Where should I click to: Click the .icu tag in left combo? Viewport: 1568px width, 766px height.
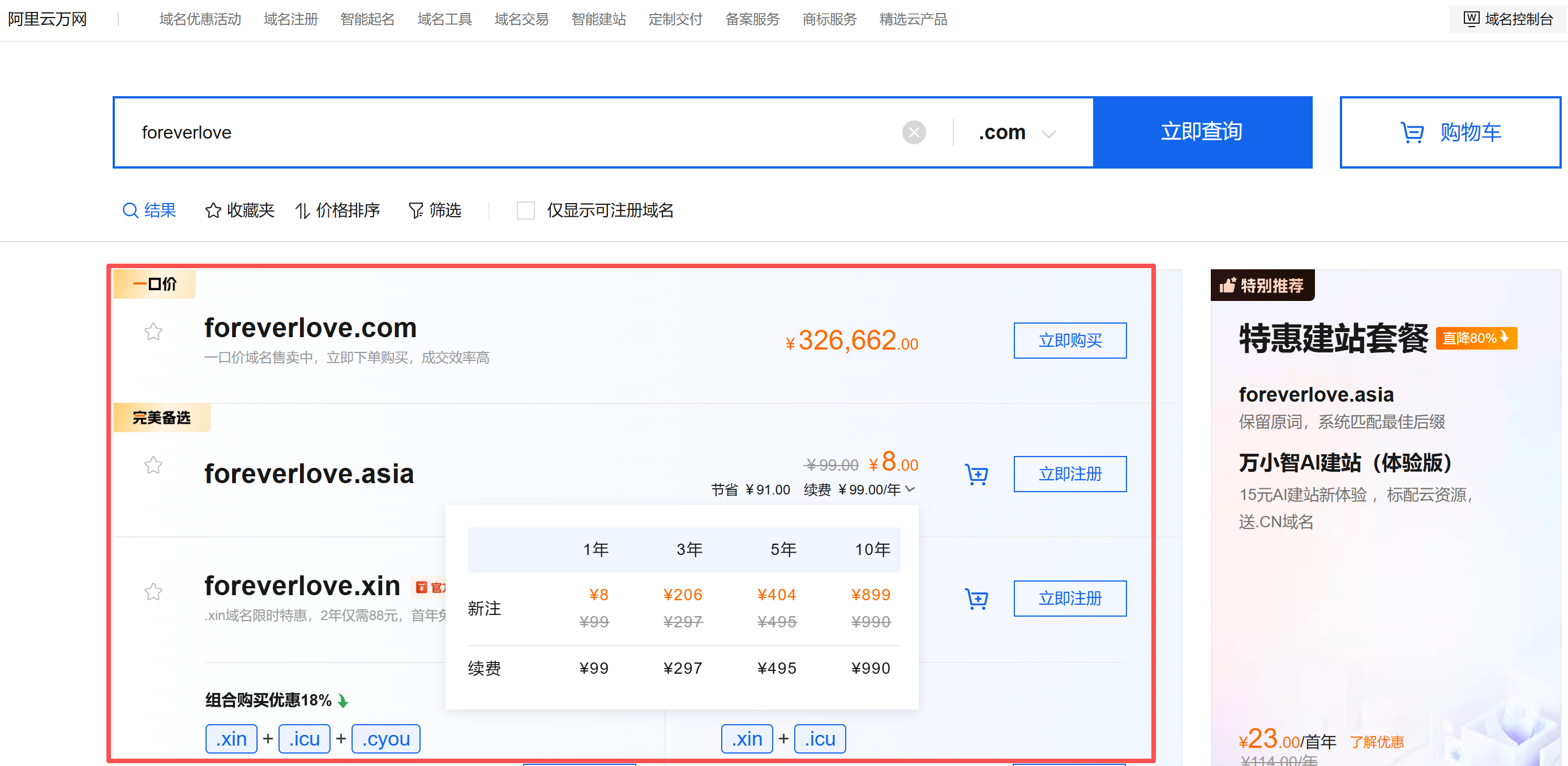tap(305, 739)
